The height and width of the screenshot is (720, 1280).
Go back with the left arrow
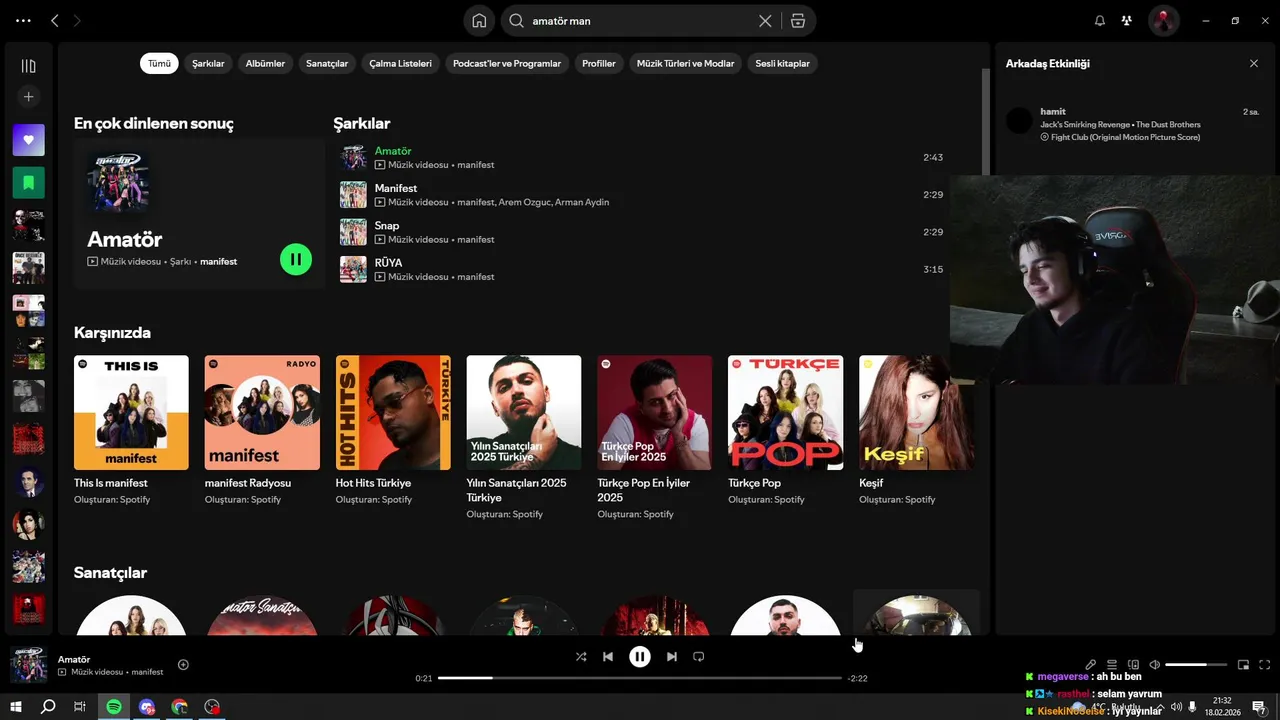pos(55,20)
